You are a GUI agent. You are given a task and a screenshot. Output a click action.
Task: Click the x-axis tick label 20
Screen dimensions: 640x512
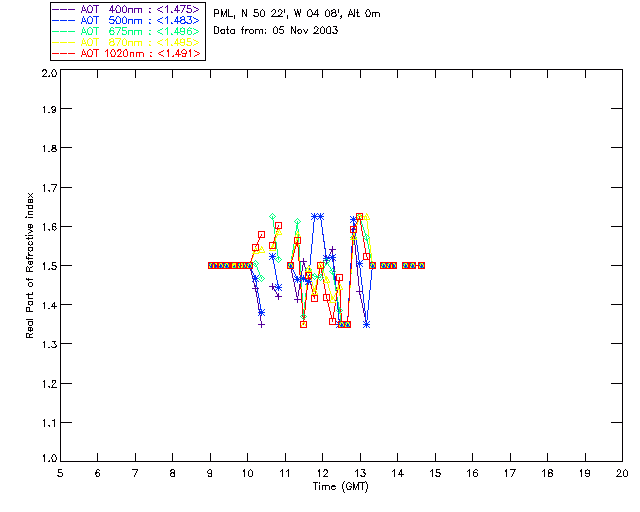(622, 473)
